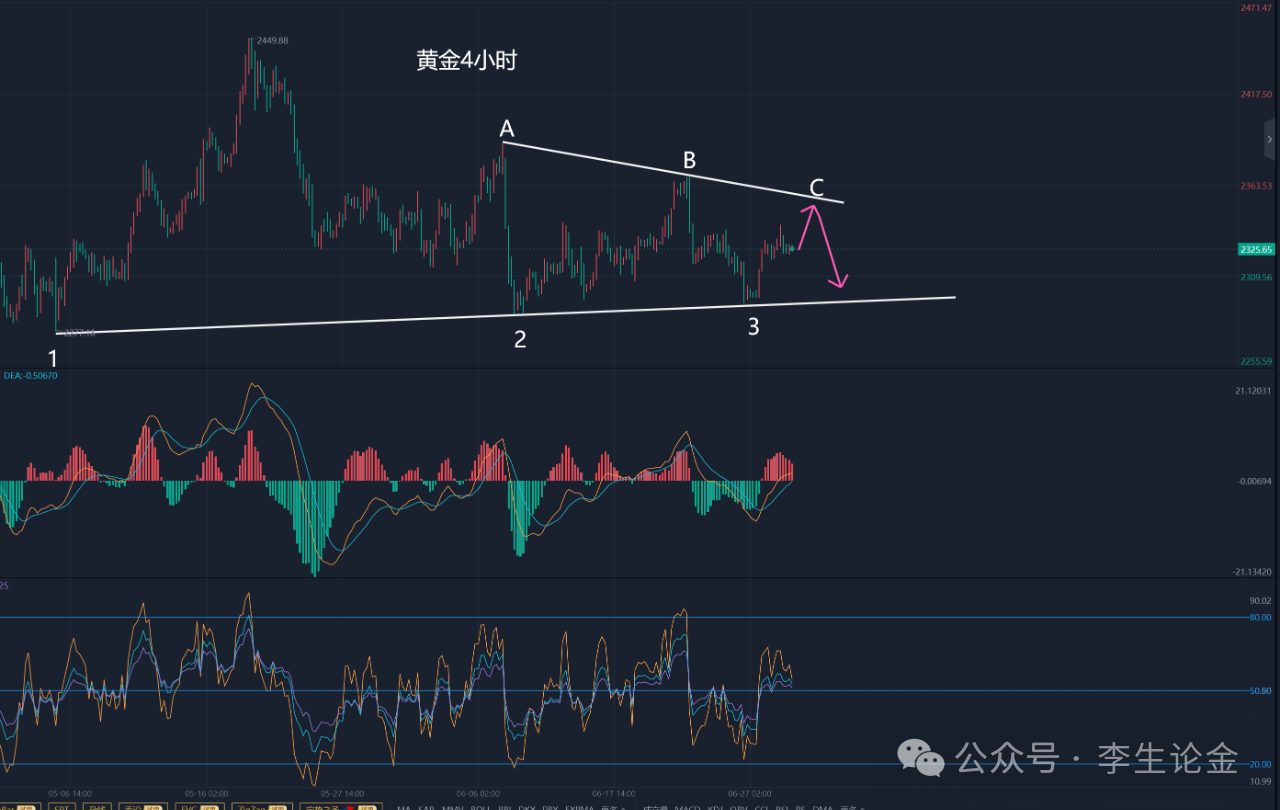Select the SAR overlay indicator
Image resolution: width=1280 pixels, height=810 pixels.
pos(427,808)
